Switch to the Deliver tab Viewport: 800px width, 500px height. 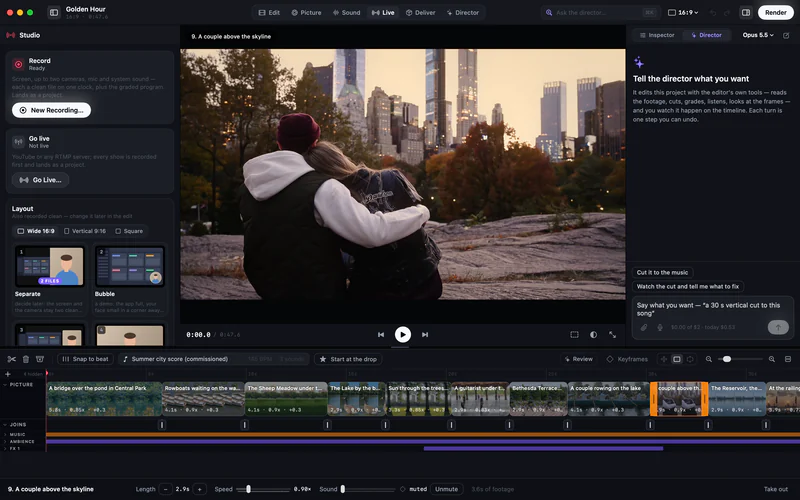(420, 12)
